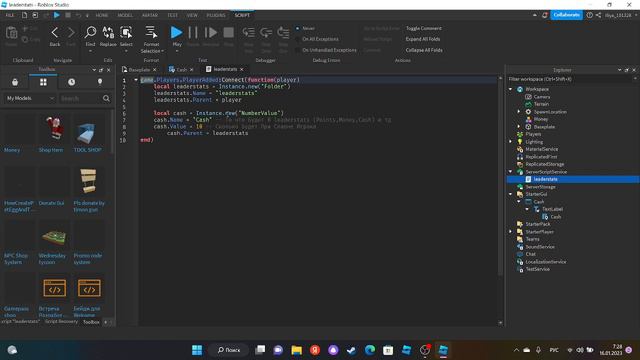This screenshot has width=640, height=360.
Task: Collapse the TextLabel node
Action: (x=527, y=209)
